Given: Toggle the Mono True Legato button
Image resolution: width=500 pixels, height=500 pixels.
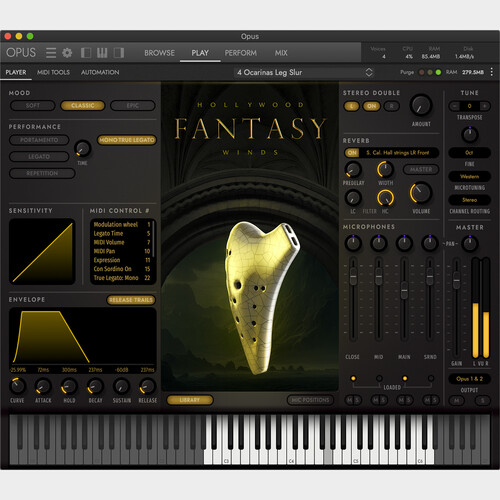Looking at the screenshot, I should tap(127, 140).
